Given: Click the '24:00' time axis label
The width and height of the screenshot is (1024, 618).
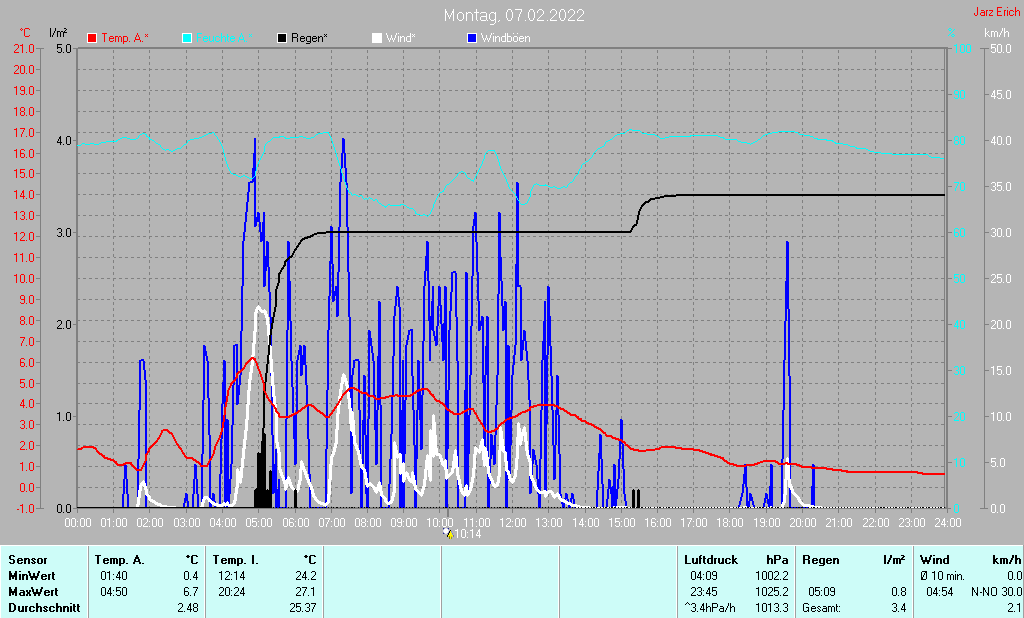Looking at the screenshot, I should (x=948, y=523).
